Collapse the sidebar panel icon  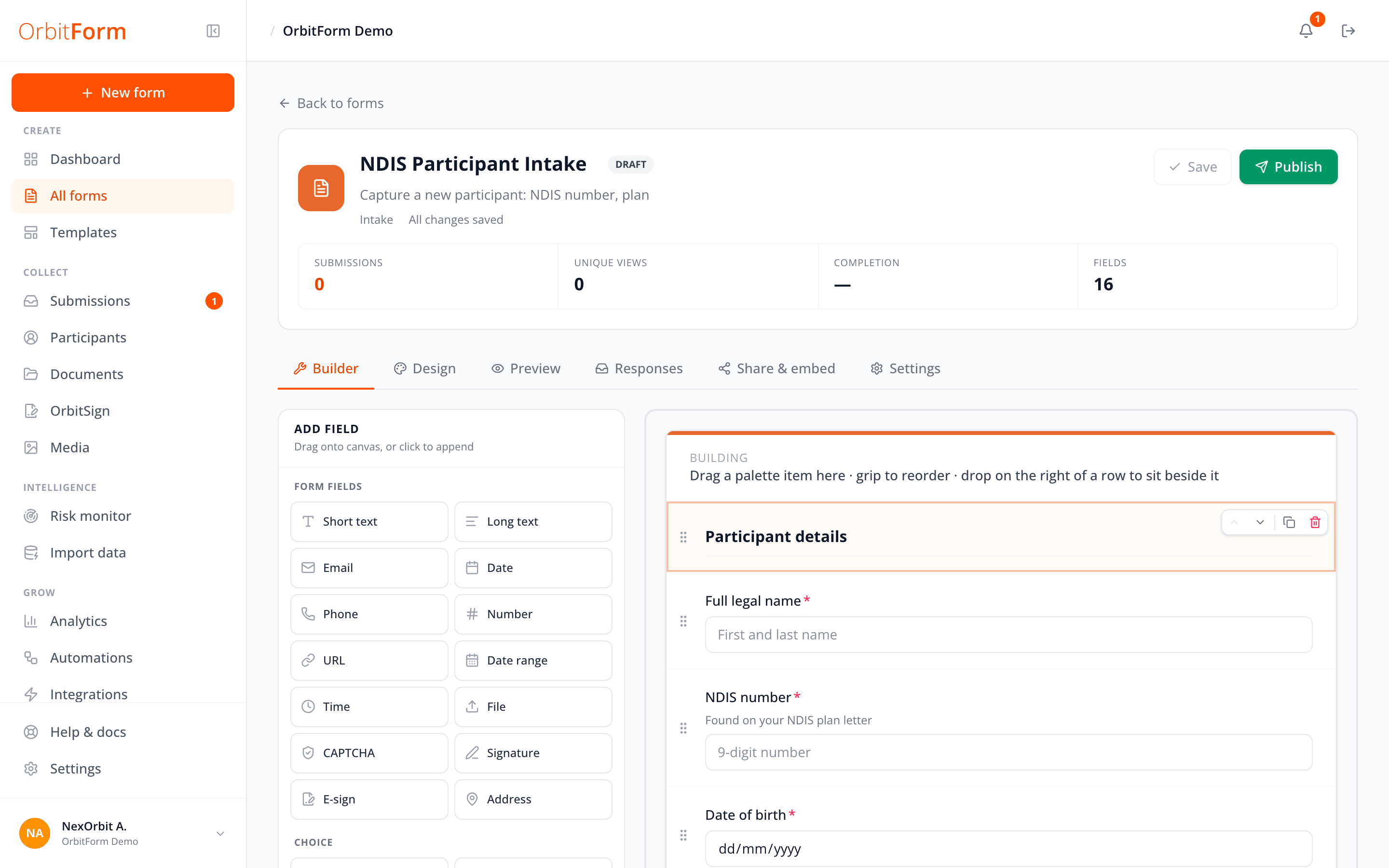(213, 31)
